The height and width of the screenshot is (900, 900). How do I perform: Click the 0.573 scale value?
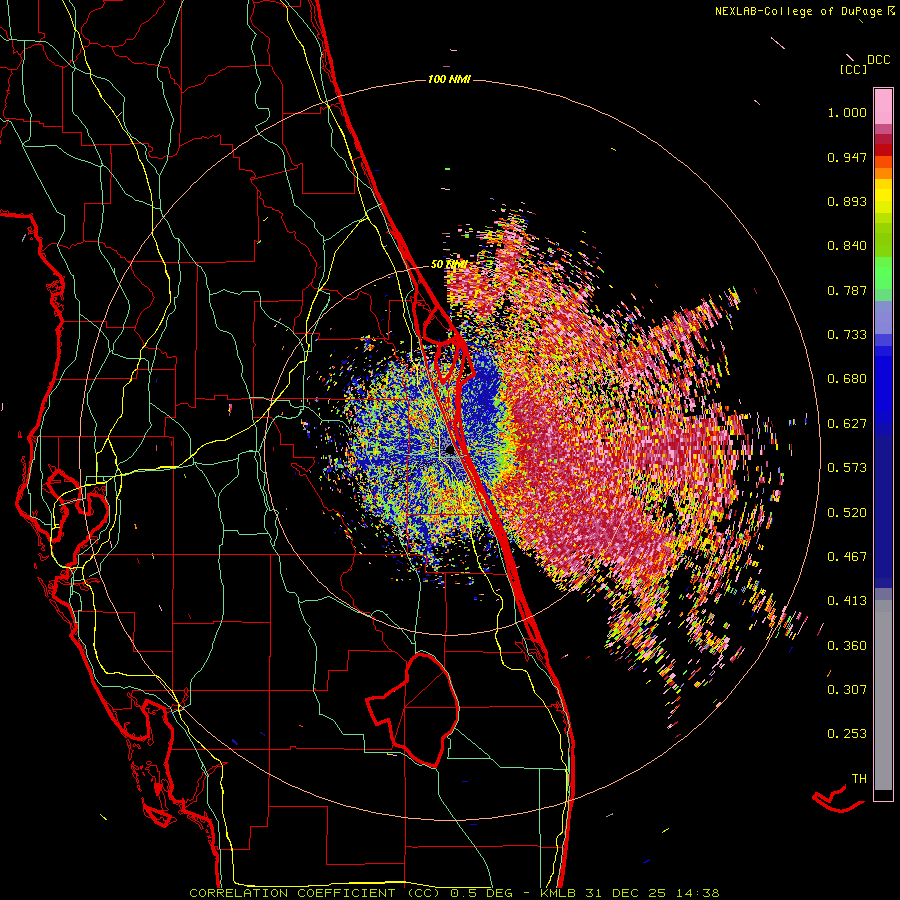[x=847, y=468]
